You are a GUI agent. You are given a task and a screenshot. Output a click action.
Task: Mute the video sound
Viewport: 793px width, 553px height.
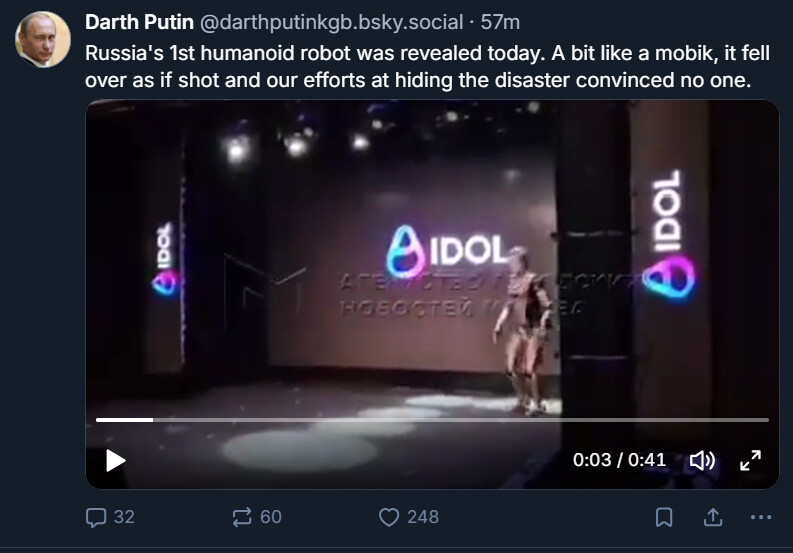[702, 460]
